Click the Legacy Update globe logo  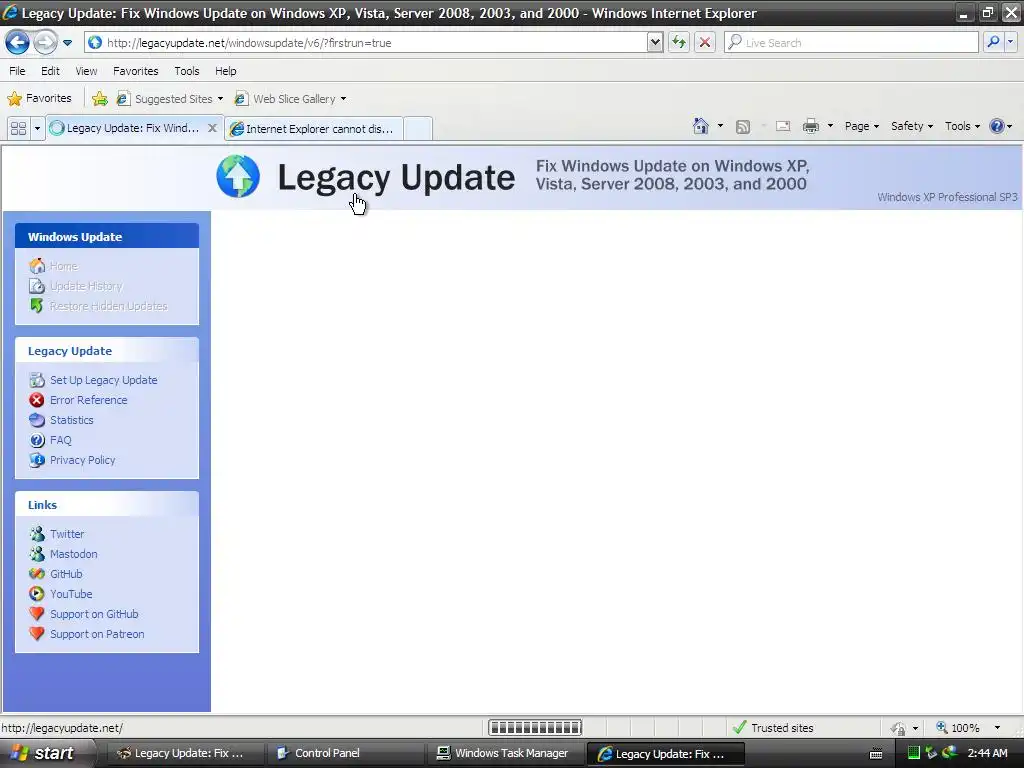click(238, 176)
